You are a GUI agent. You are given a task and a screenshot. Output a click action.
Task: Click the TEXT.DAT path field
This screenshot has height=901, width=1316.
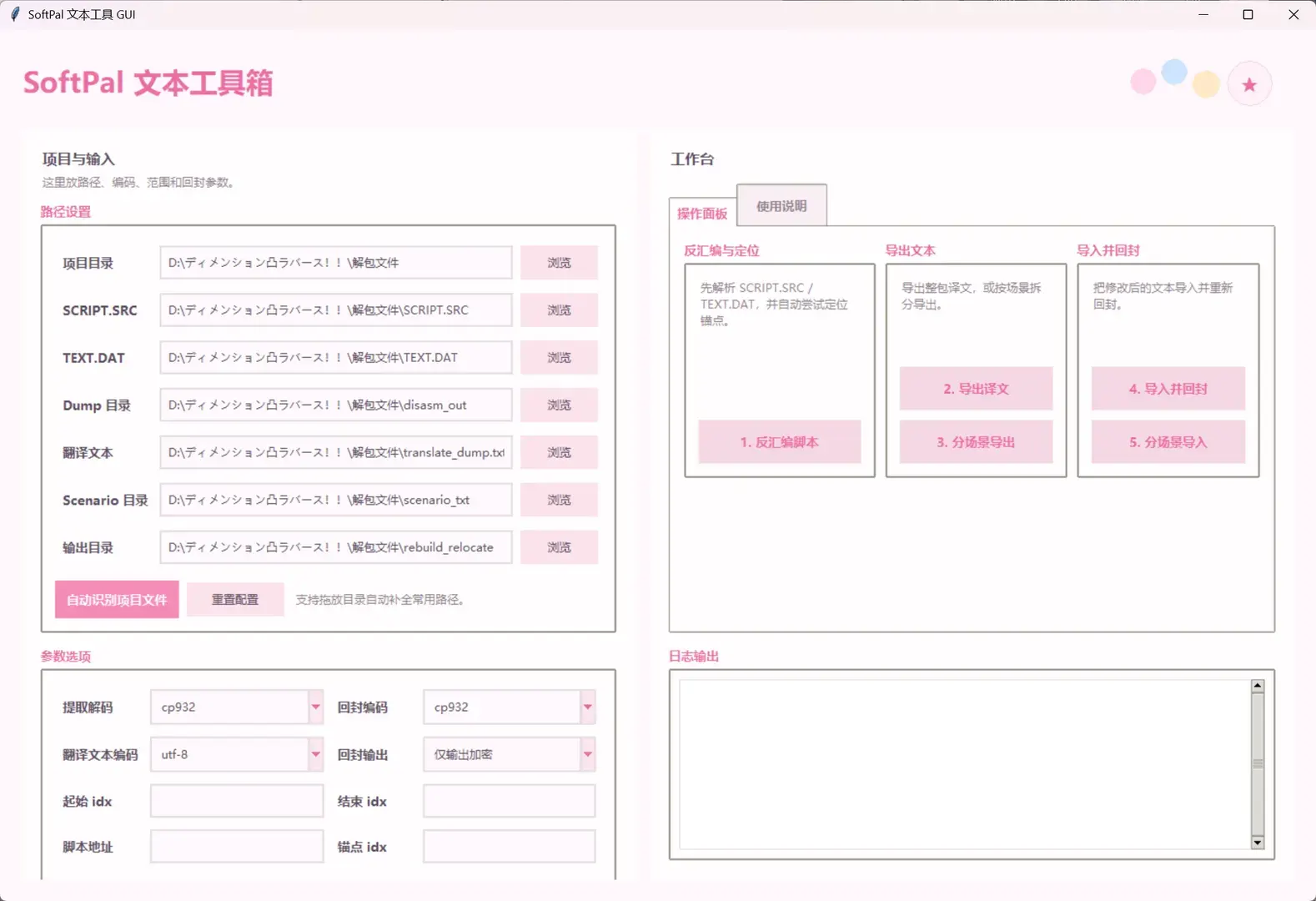[x=336, y=358]
